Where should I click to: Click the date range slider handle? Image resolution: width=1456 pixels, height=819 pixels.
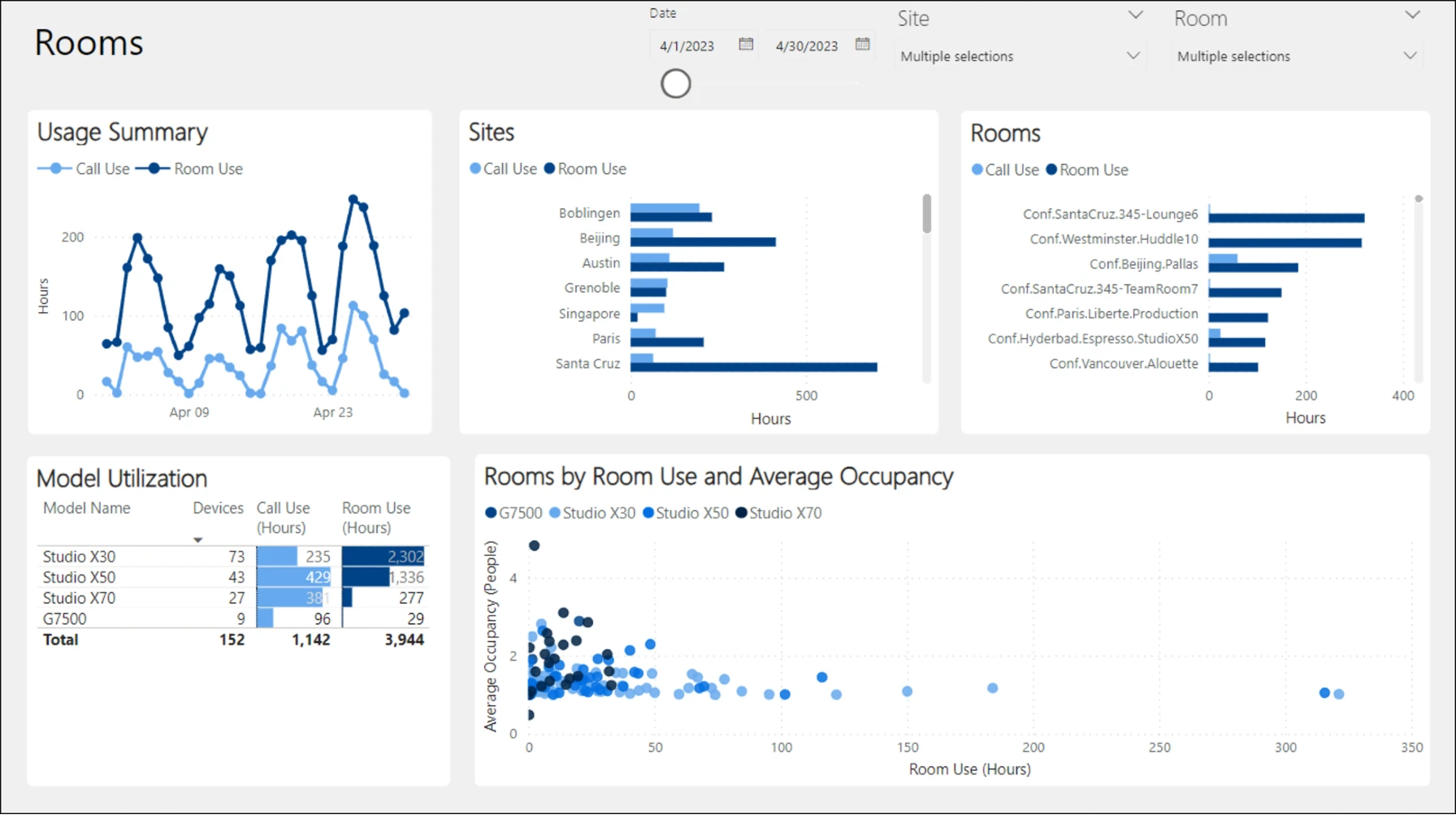tap(675, 84)
